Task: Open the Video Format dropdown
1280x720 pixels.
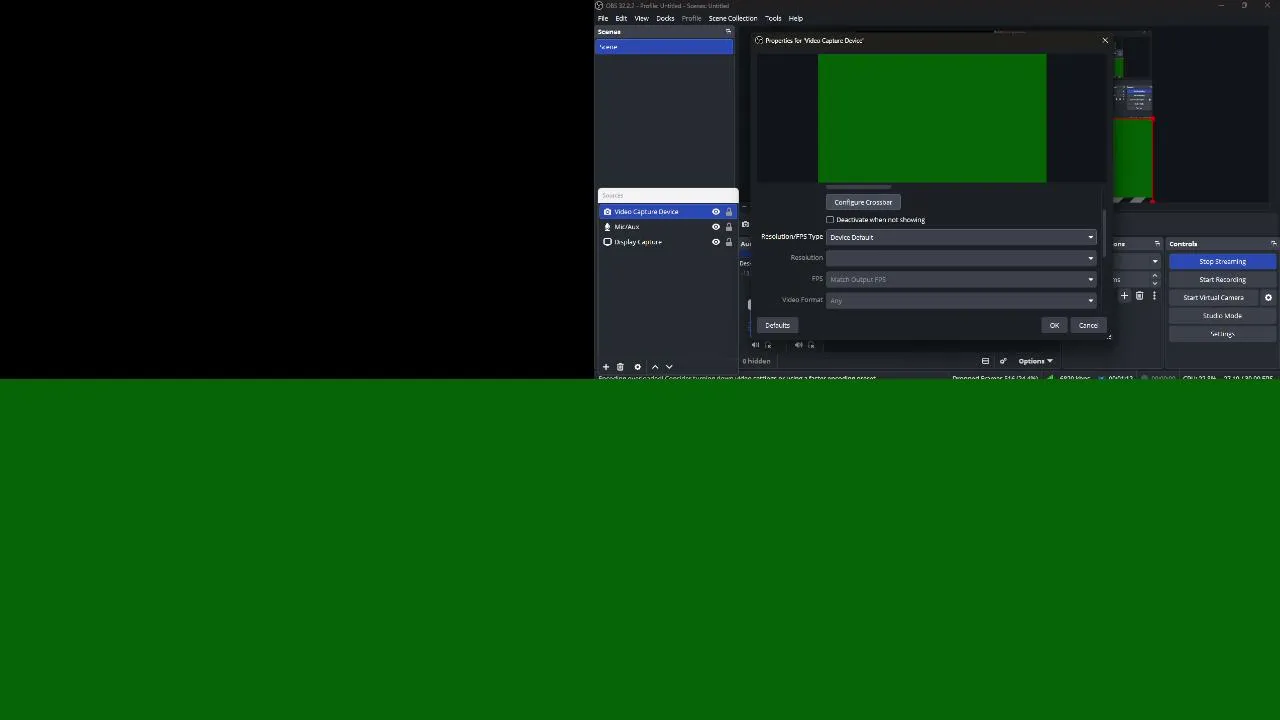Action: (x=961, y=300)
